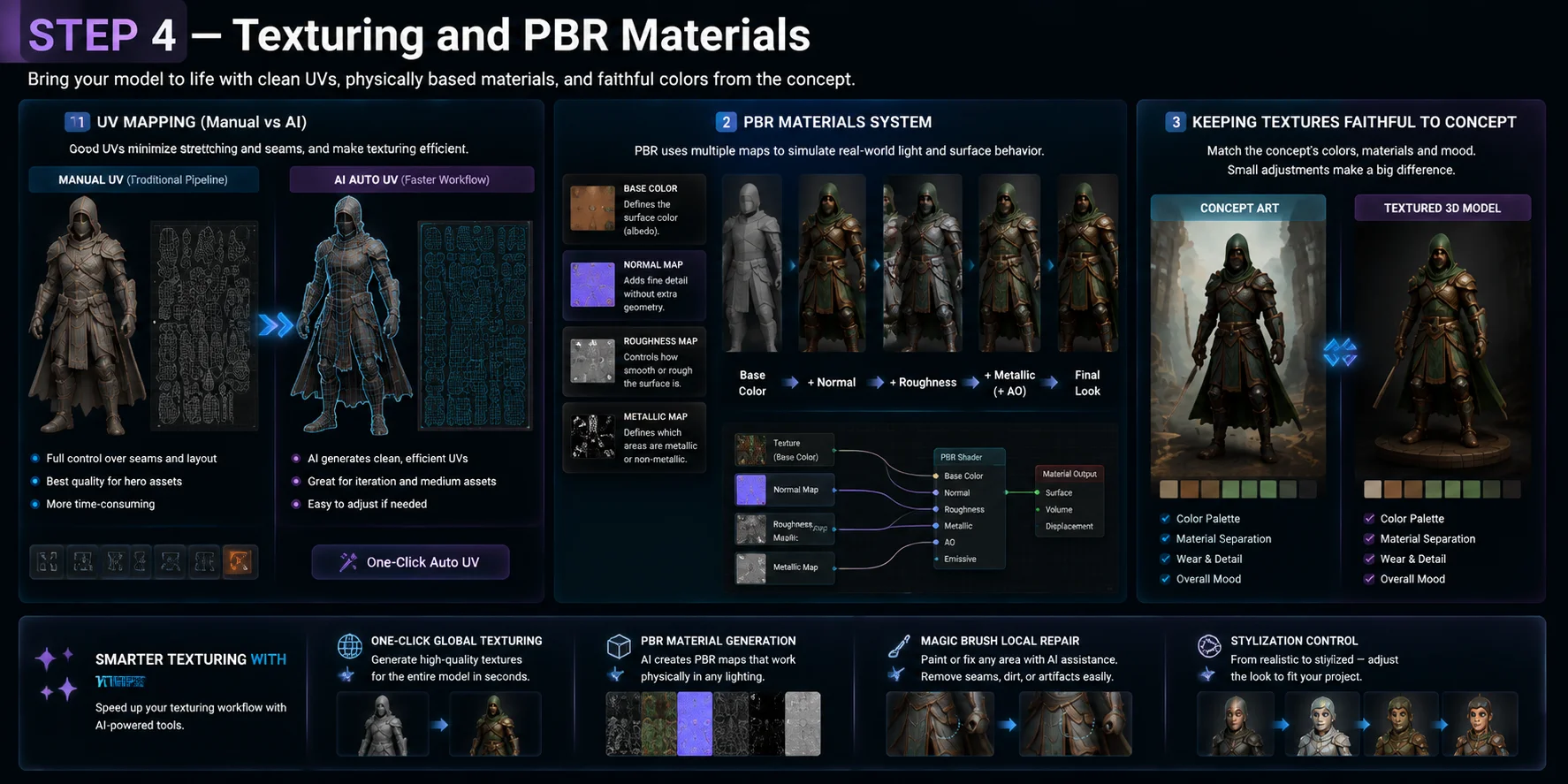The height and width of the screenshot is (784, 1568).
Task: Select the CONCEPT ART header tab
Action: point(1238,208)
